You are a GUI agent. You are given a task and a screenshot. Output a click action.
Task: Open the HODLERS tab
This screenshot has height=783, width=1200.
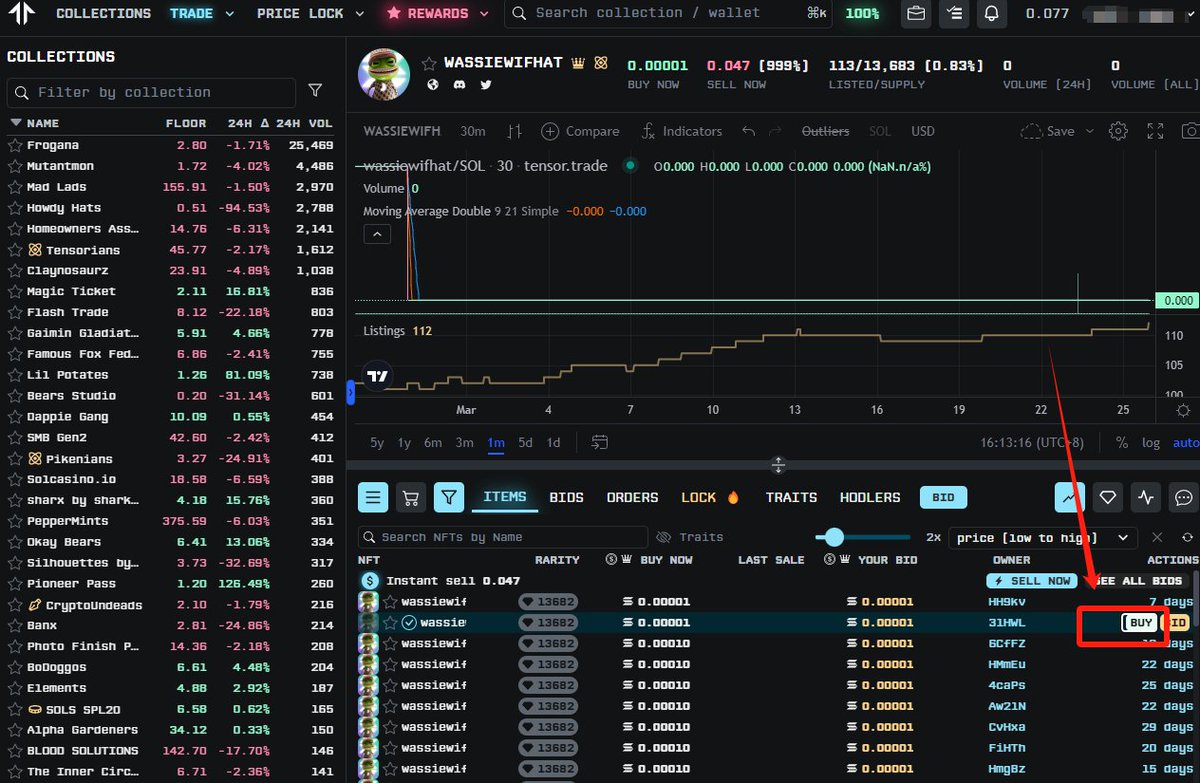(870, 497)
